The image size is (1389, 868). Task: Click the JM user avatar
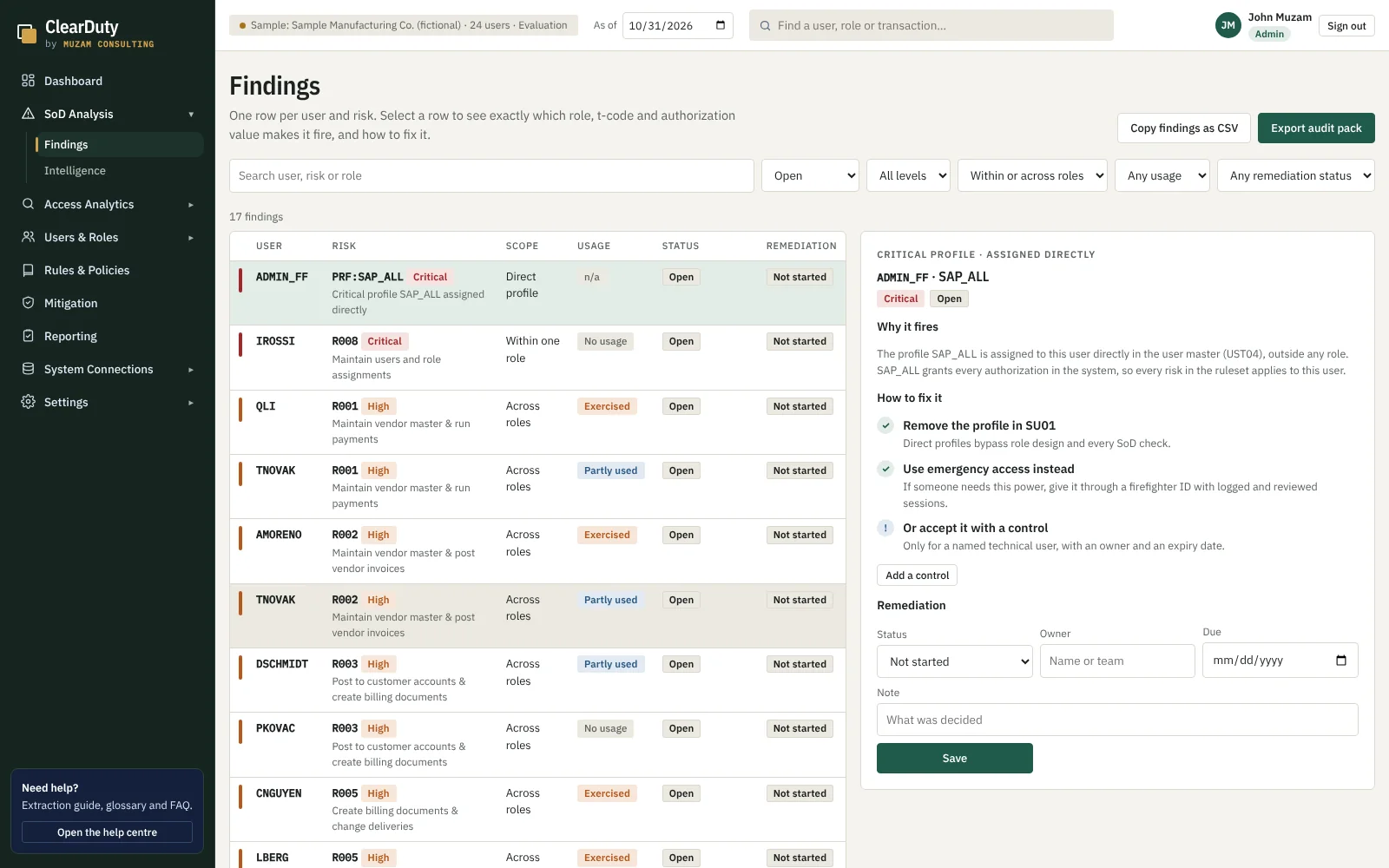coord(1228,25)
